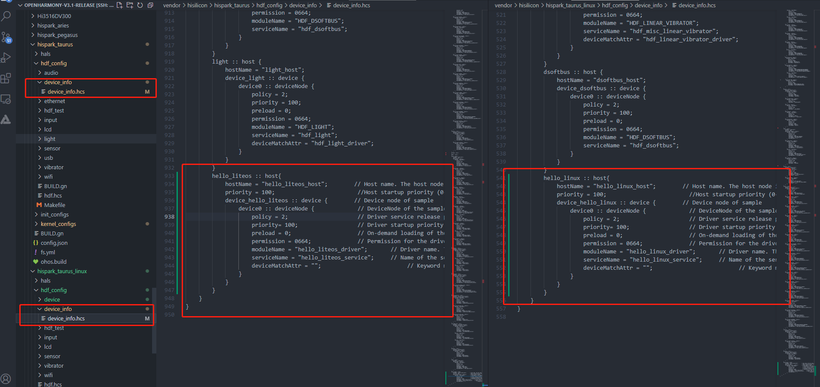
Task: Collapse all folders in explorer
Action: 150,5
